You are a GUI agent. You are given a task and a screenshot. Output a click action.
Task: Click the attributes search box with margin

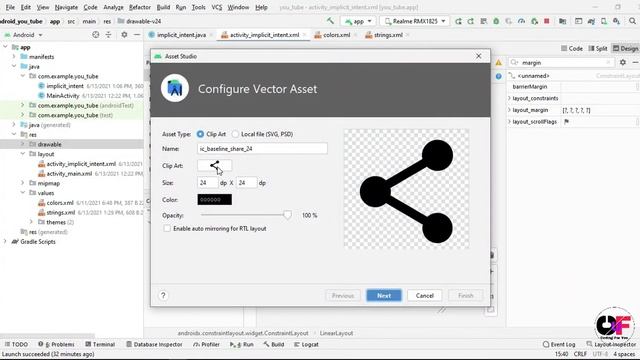561,62
